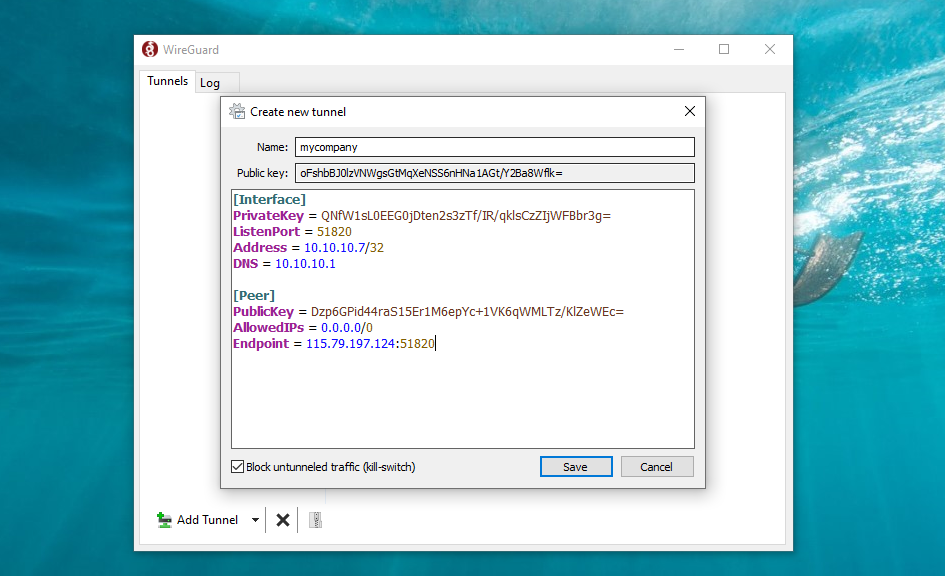Switch to the Log tab
Viewport: 945px width, 576px height.
pos(210,83)
